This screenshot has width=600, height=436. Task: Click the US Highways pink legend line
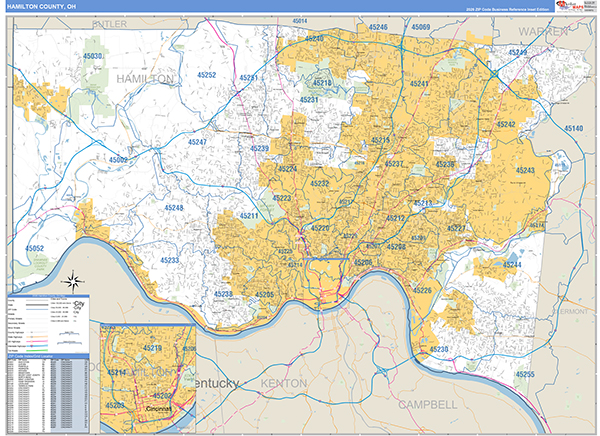pyautogui.click(x=37, y=341)
